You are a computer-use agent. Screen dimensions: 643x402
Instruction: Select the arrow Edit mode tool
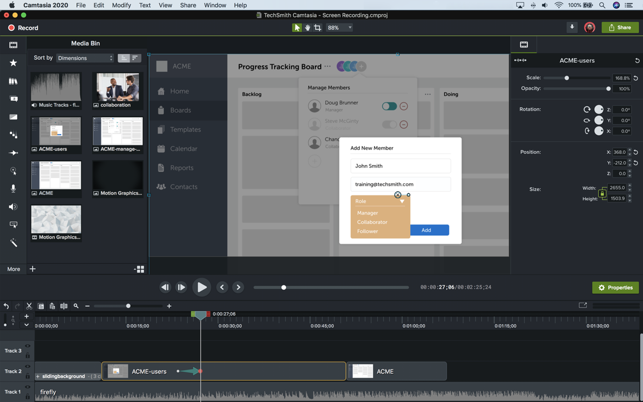point(296,27)
